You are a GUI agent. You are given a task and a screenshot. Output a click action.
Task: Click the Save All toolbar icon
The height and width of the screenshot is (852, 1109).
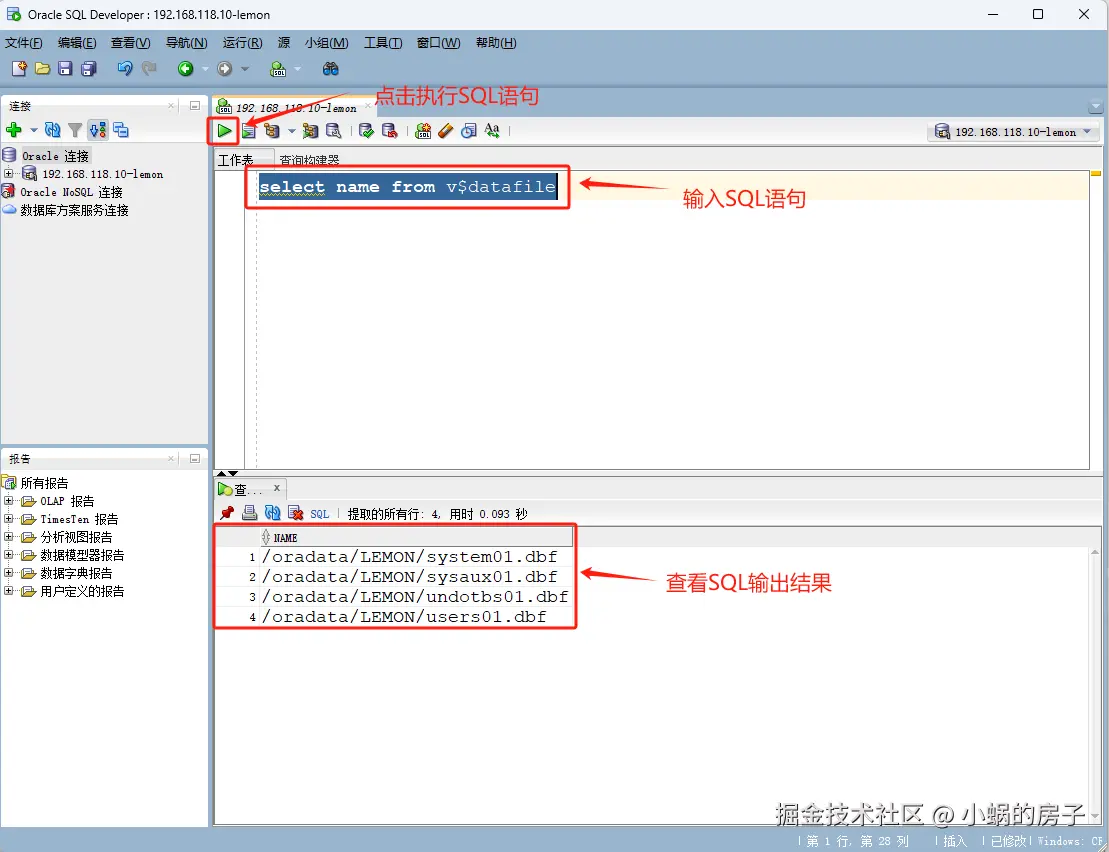[x=88, y=69]
